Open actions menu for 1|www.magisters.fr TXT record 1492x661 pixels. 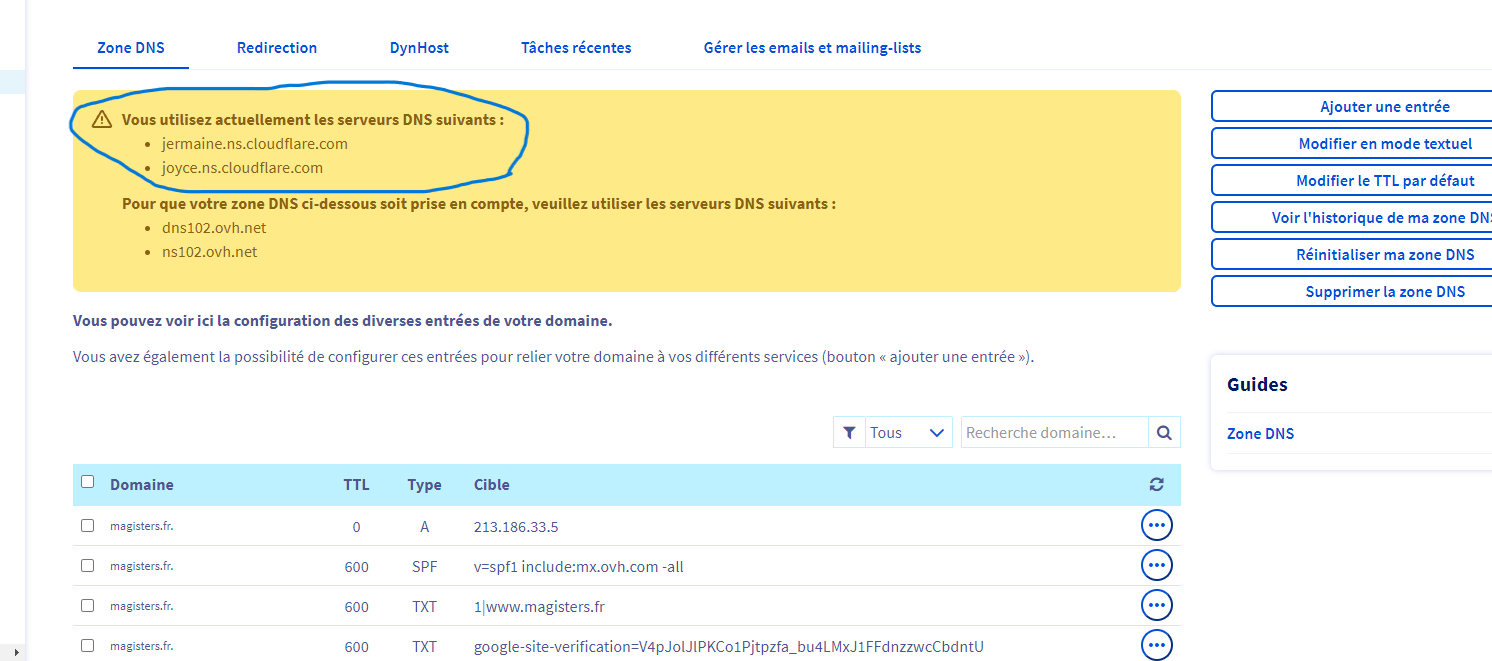tap(1157, 605)
